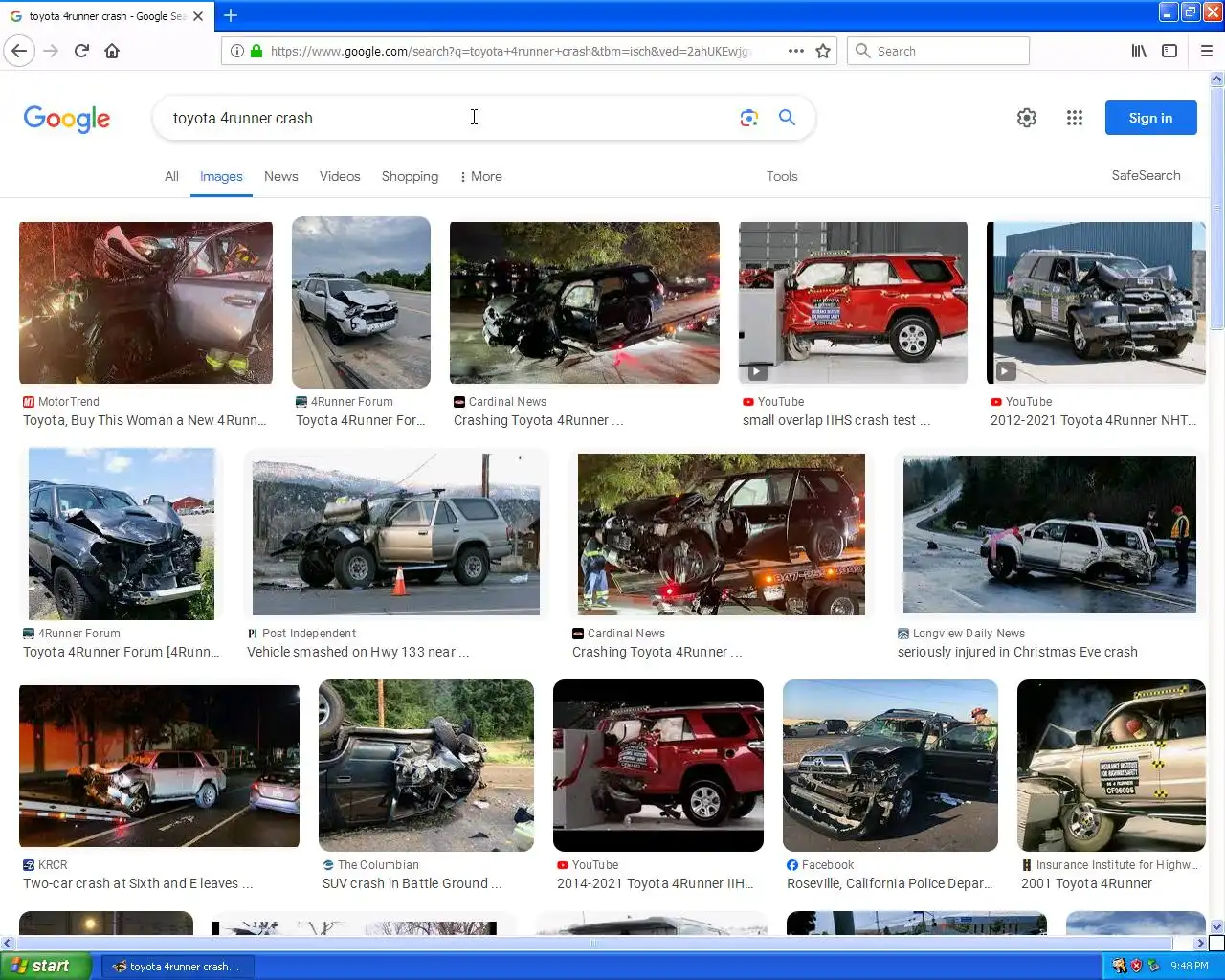This screenshot has width=1225, height=980.
Task: Click 'small overlap IIHS crash test' caption
Action: [835, 420]
